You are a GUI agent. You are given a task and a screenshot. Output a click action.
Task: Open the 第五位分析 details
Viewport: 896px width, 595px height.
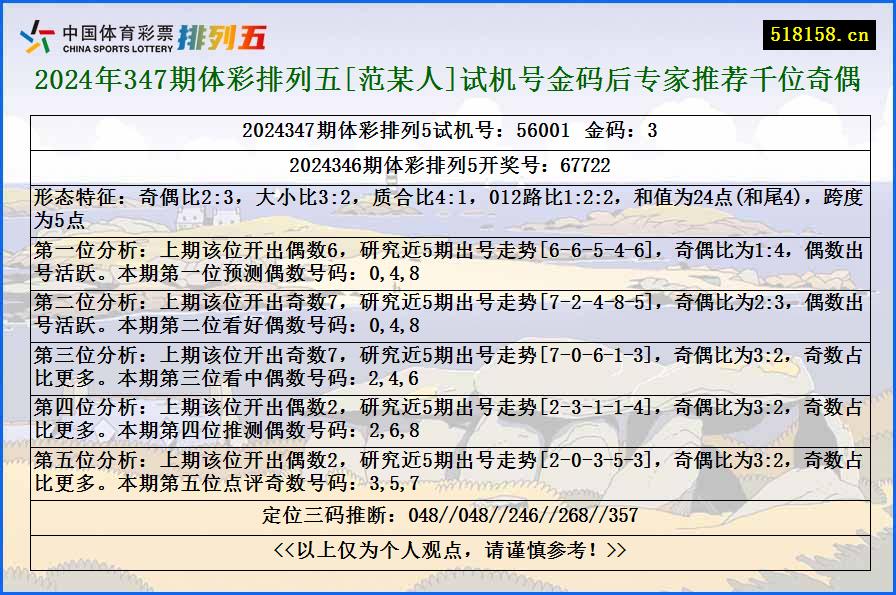448,471
